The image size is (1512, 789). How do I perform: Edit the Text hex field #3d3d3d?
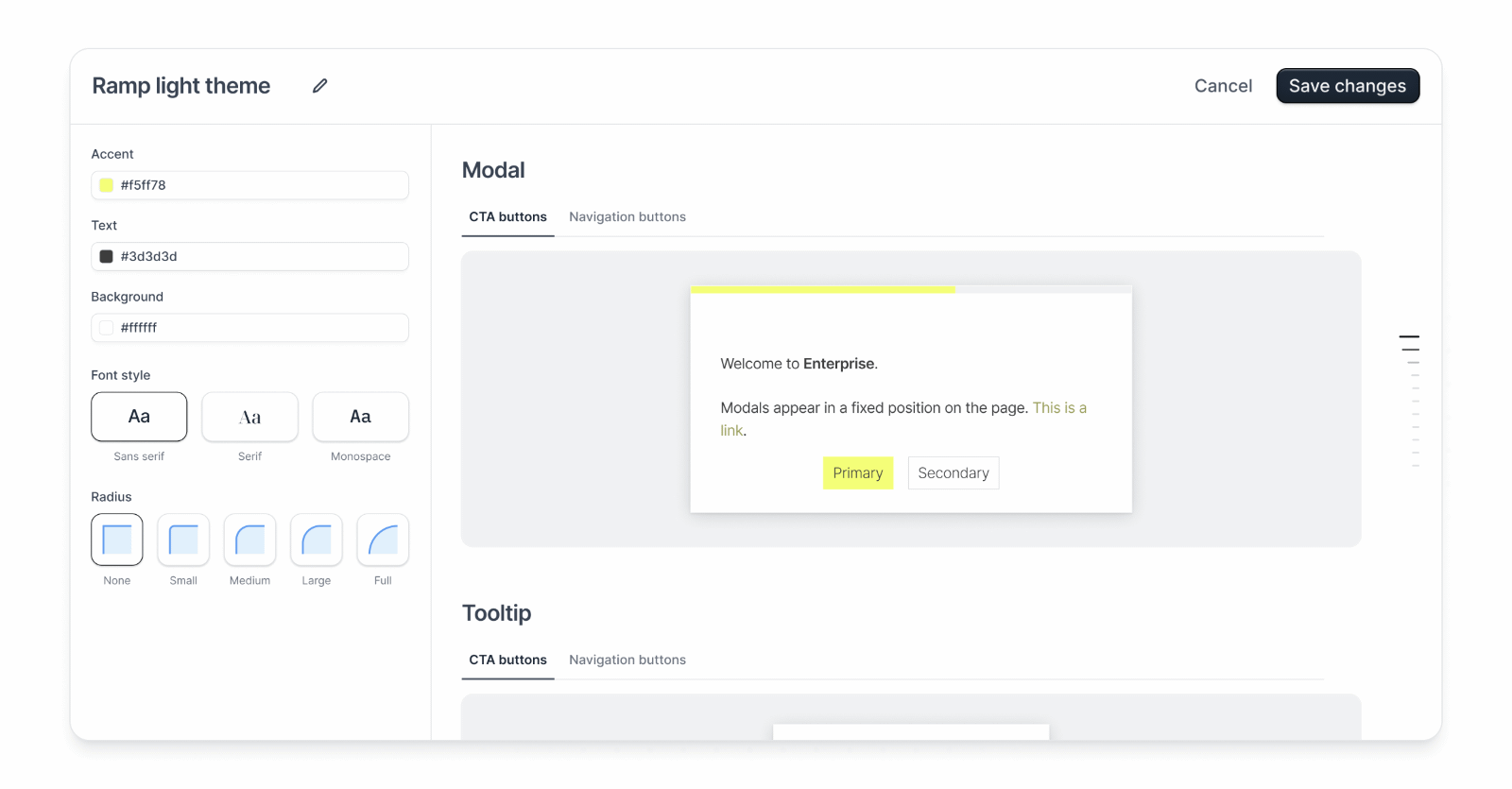click(x=249, y=256)
